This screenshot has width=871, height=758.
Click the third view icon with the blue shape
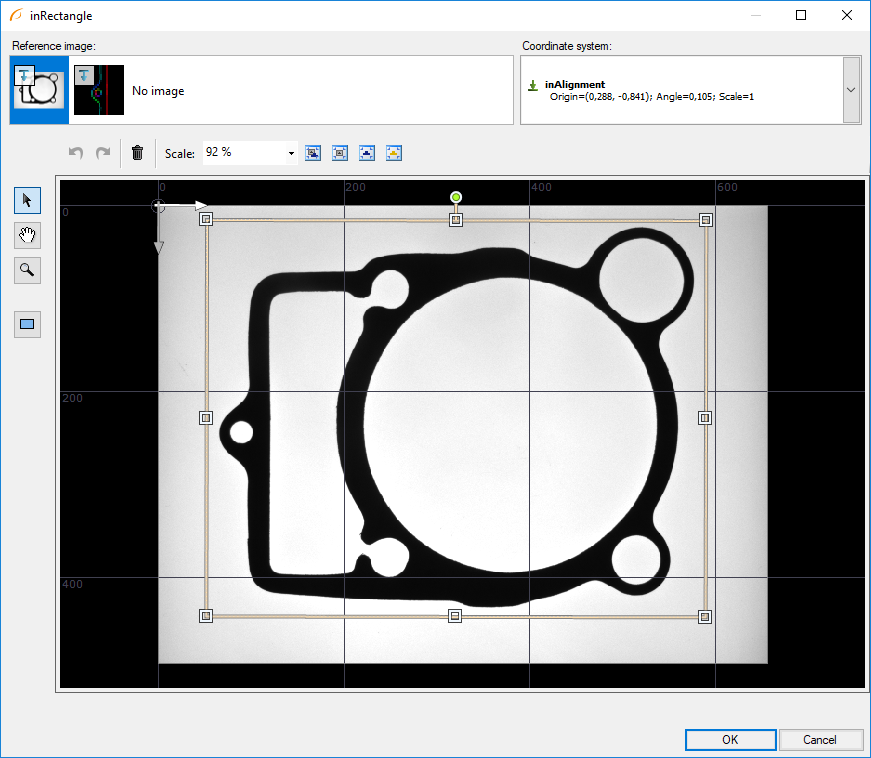pyautogui.click(x=367, y=153)
